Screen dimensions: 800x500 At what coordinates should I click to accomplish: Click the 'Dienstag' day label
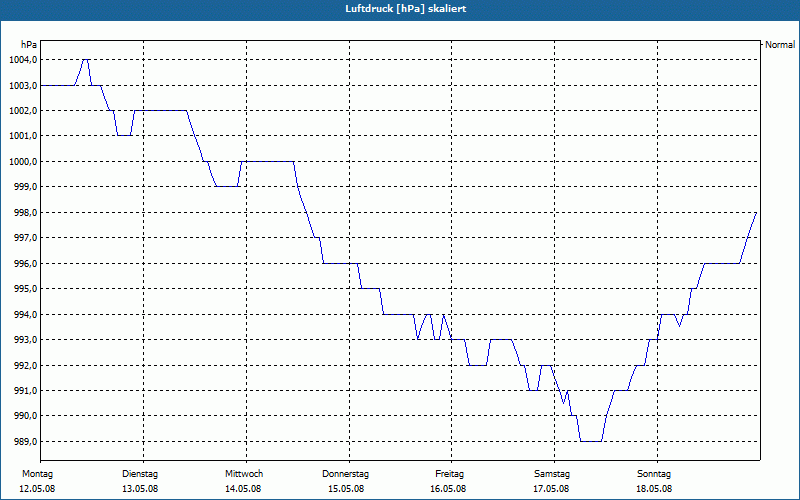[x=140, y=474]
